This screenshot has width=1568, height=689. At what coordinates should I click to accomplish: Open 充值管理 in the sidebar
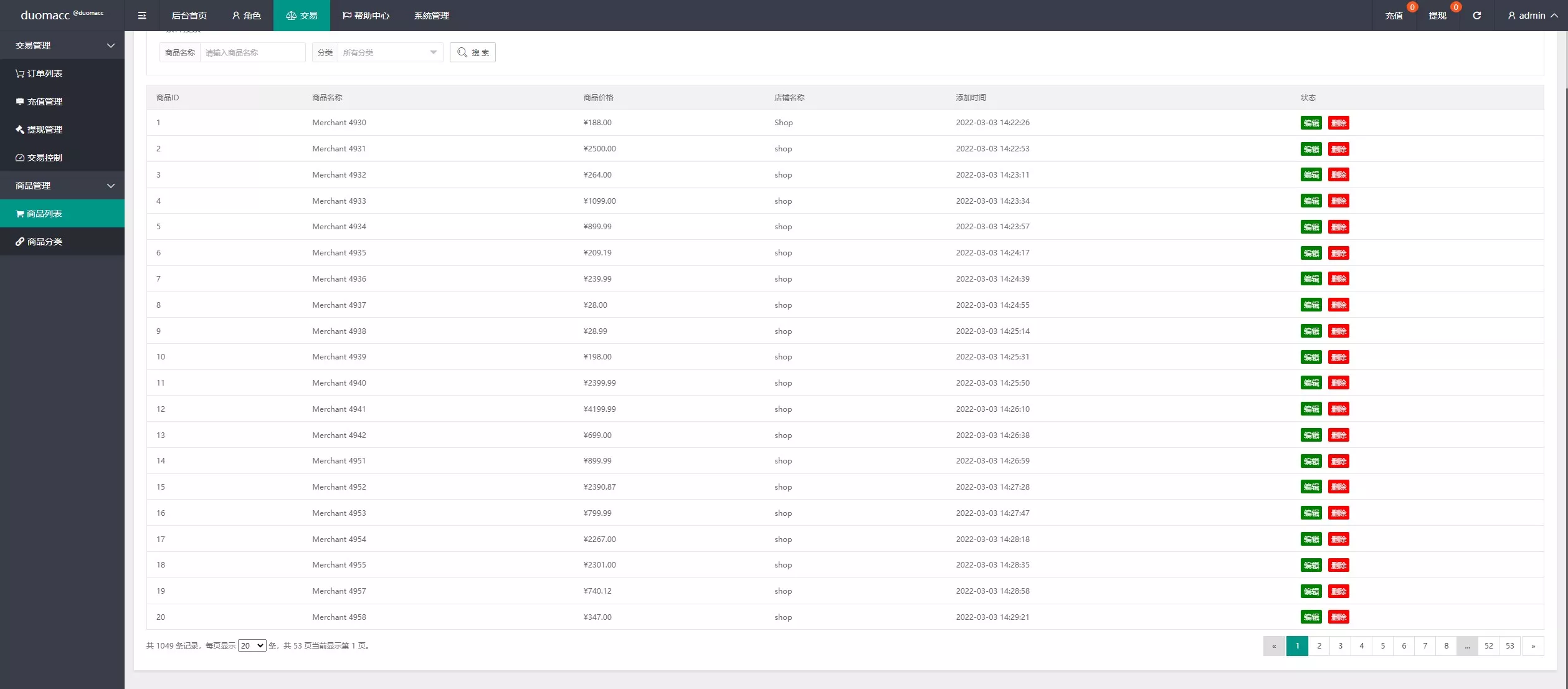click(39, 102)
